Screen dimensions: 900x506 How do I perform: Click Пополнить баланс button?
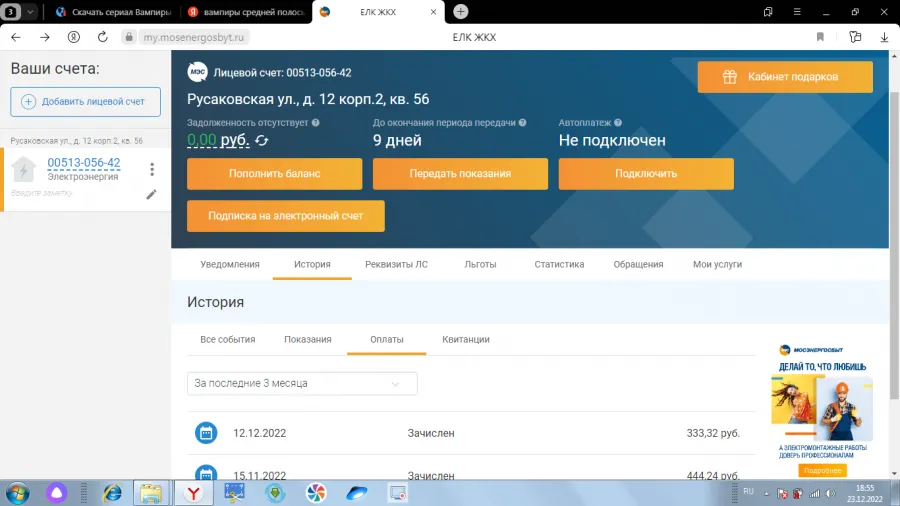point(274,173)
